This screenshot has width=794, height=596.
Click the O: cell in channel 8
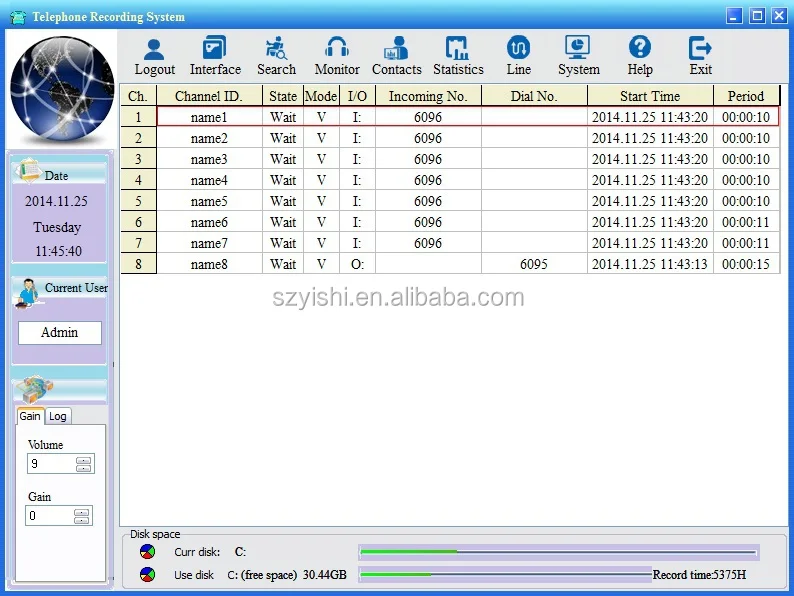pos(357,264)
